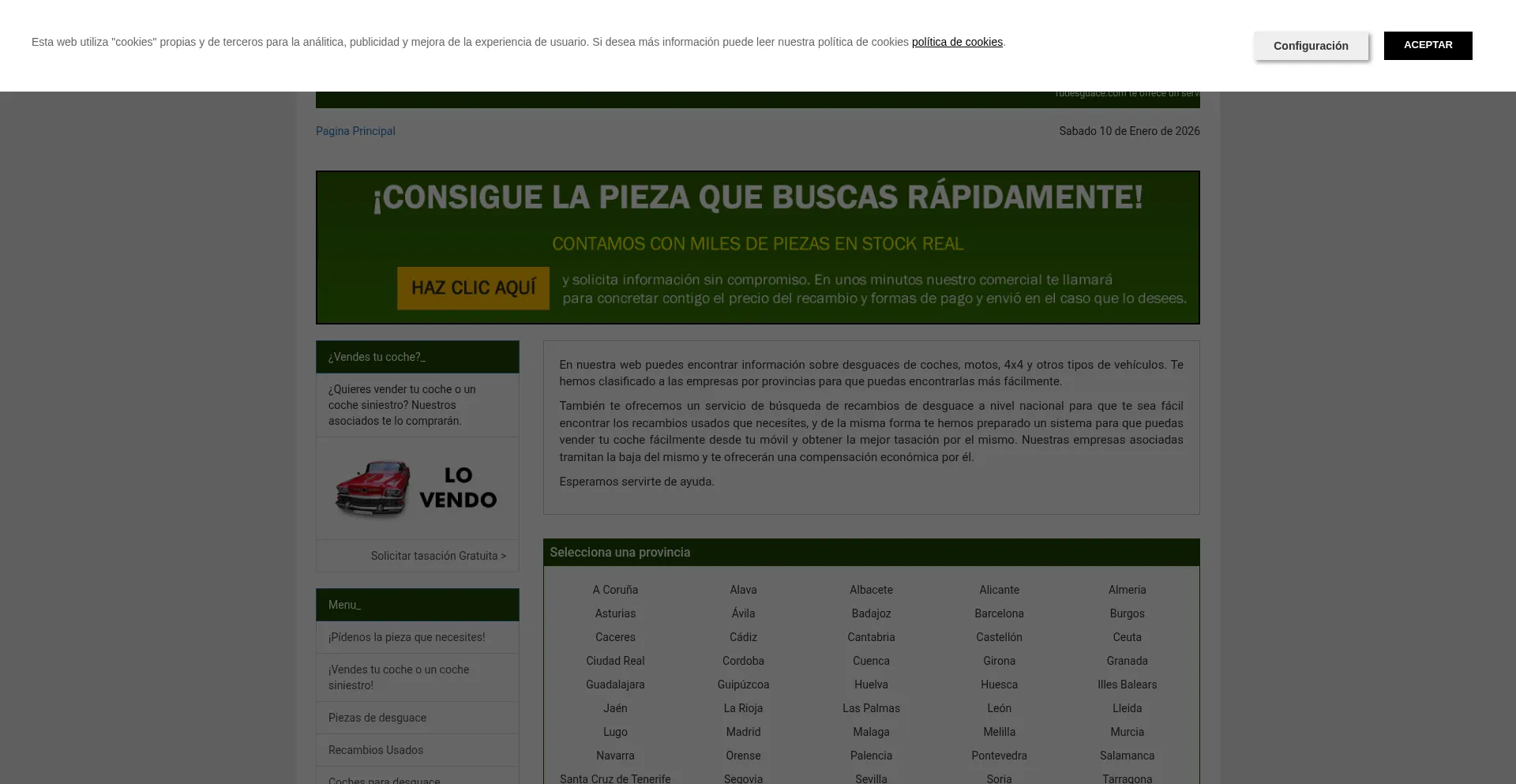
Task: Select Piezas de desguace from menu
Action: coord(377,718)
